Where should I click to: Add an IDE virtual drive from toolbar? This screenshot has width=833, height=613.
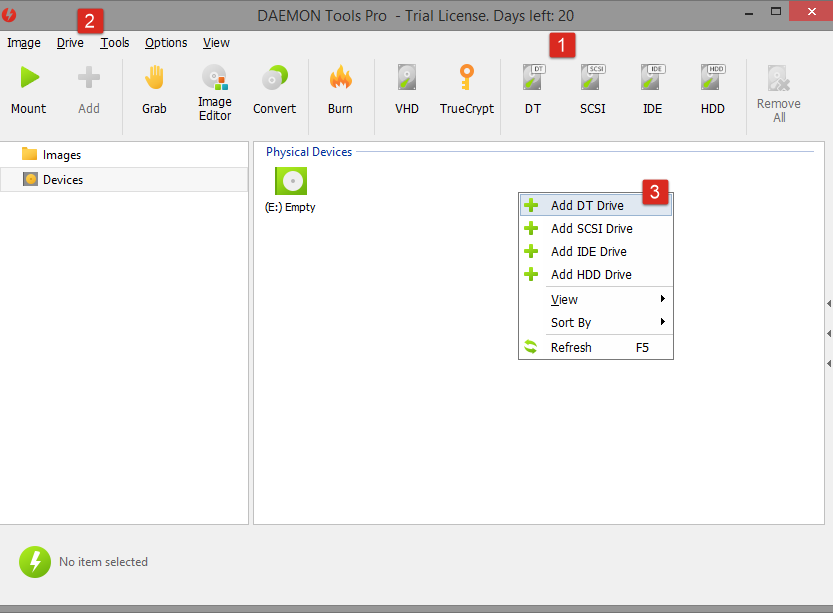pyautogui.click(x=652, y=90)
